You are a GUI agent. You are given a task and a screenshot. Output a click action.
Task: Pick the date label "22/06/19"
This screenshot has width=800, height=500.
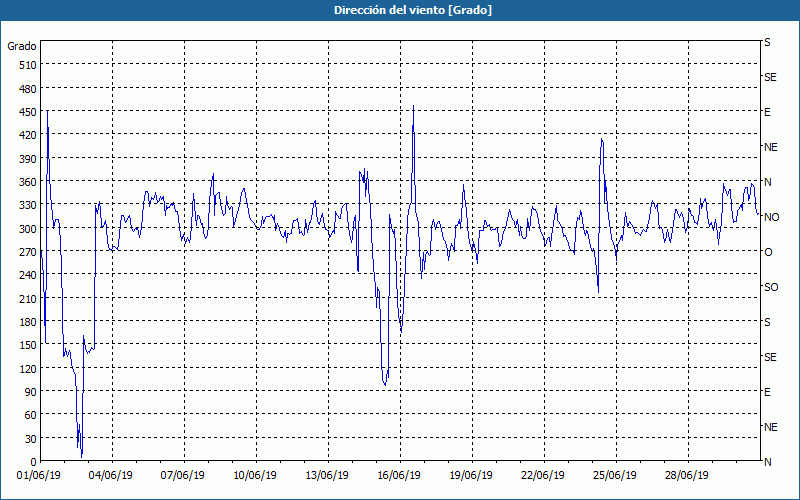[x=543, y=476]
